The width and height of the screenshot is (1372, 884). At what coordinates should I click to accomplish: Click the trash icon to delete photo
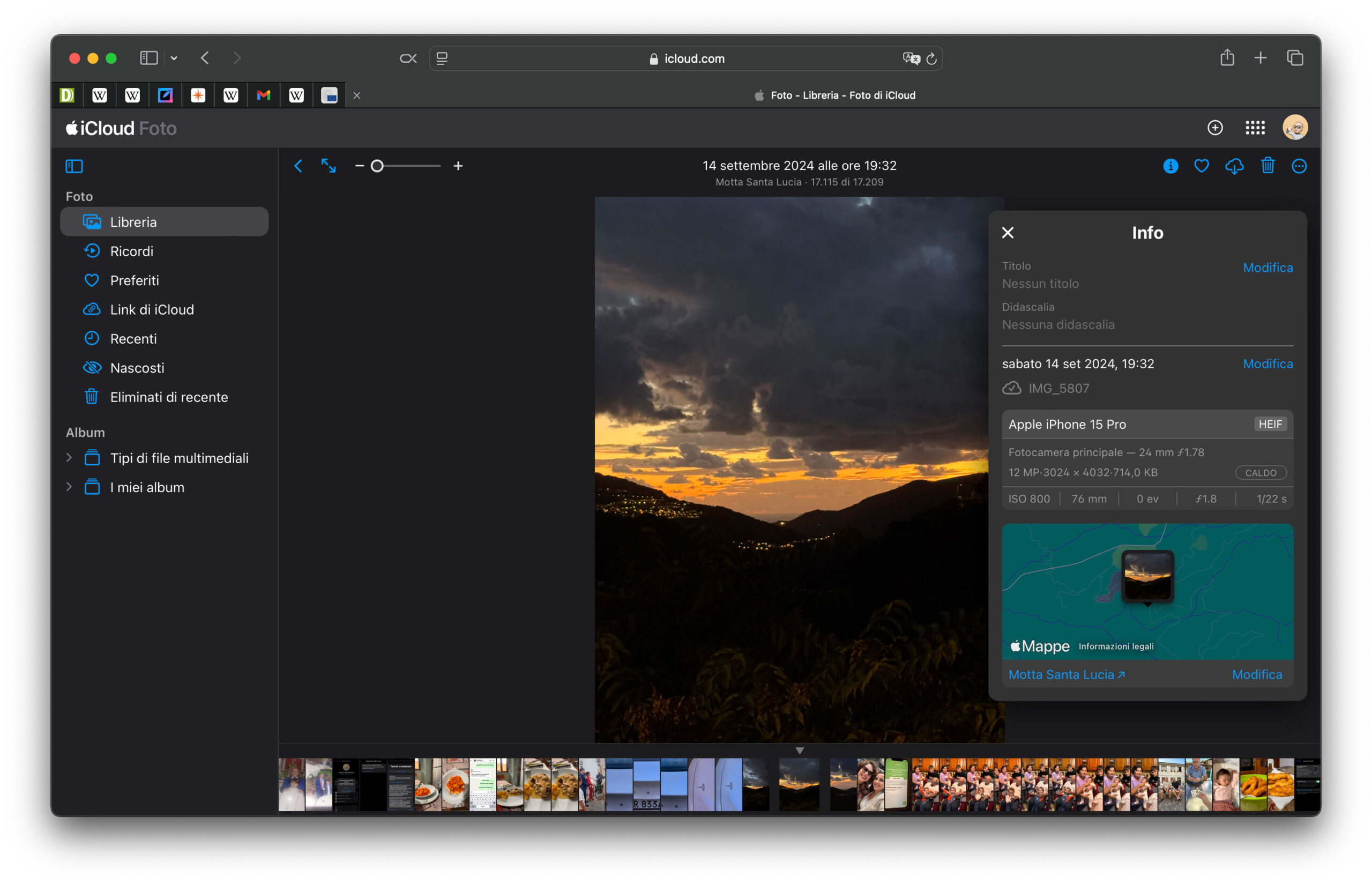click(x=1267, y=166)
